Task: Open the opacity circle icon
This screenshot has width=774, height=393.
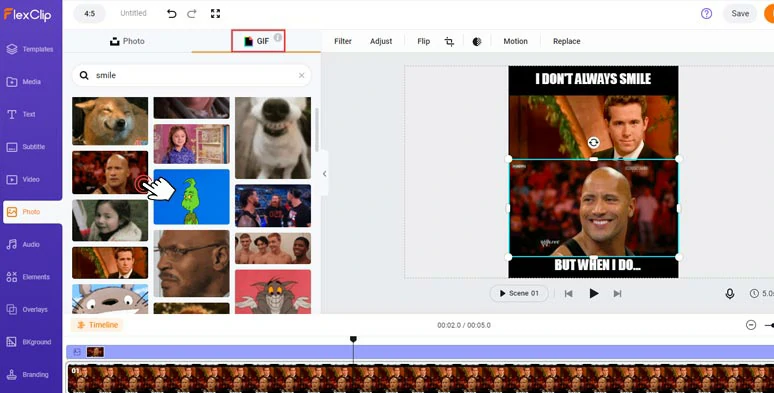Action: (x=477, y=41)
